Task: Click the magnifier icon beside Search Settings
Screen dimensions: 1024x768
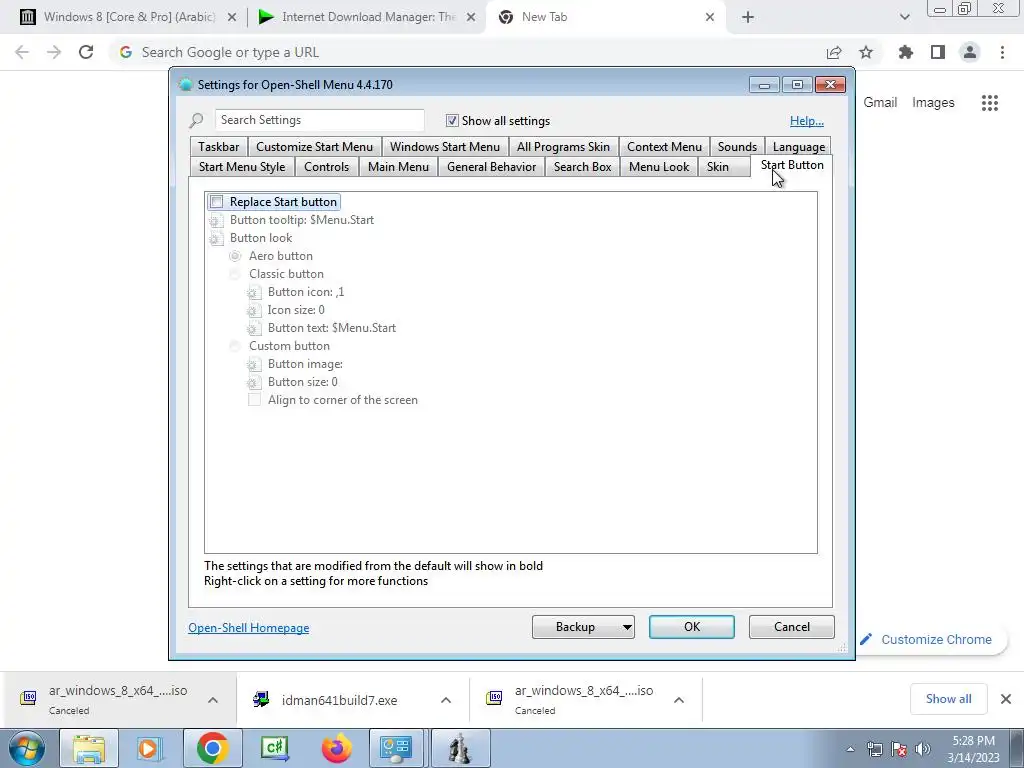Action: tap(197, 120)
